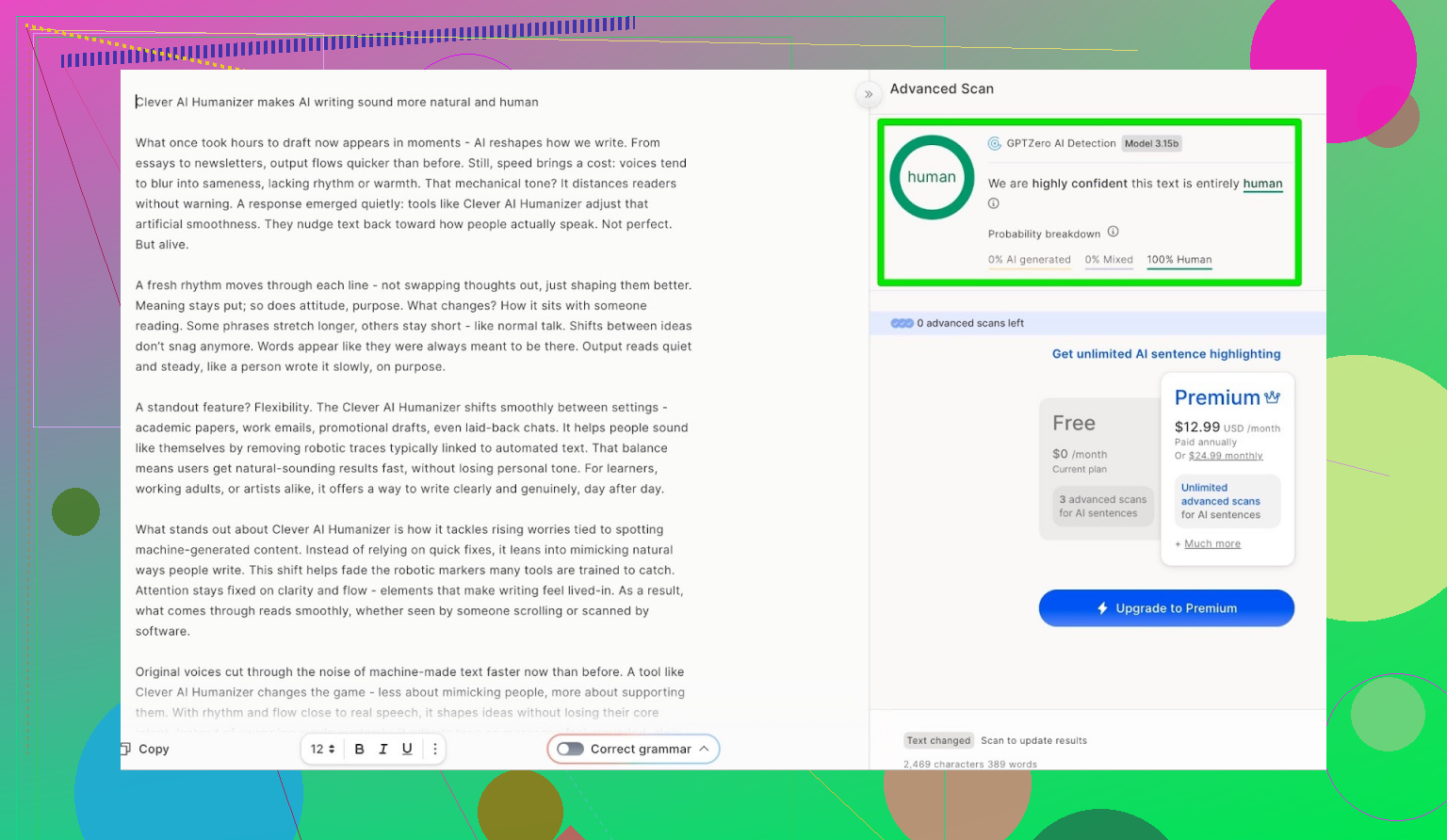Click the Copy icon below the text
The height and width of the screenshot is (840, 1447).
click(x=126, y=749)
